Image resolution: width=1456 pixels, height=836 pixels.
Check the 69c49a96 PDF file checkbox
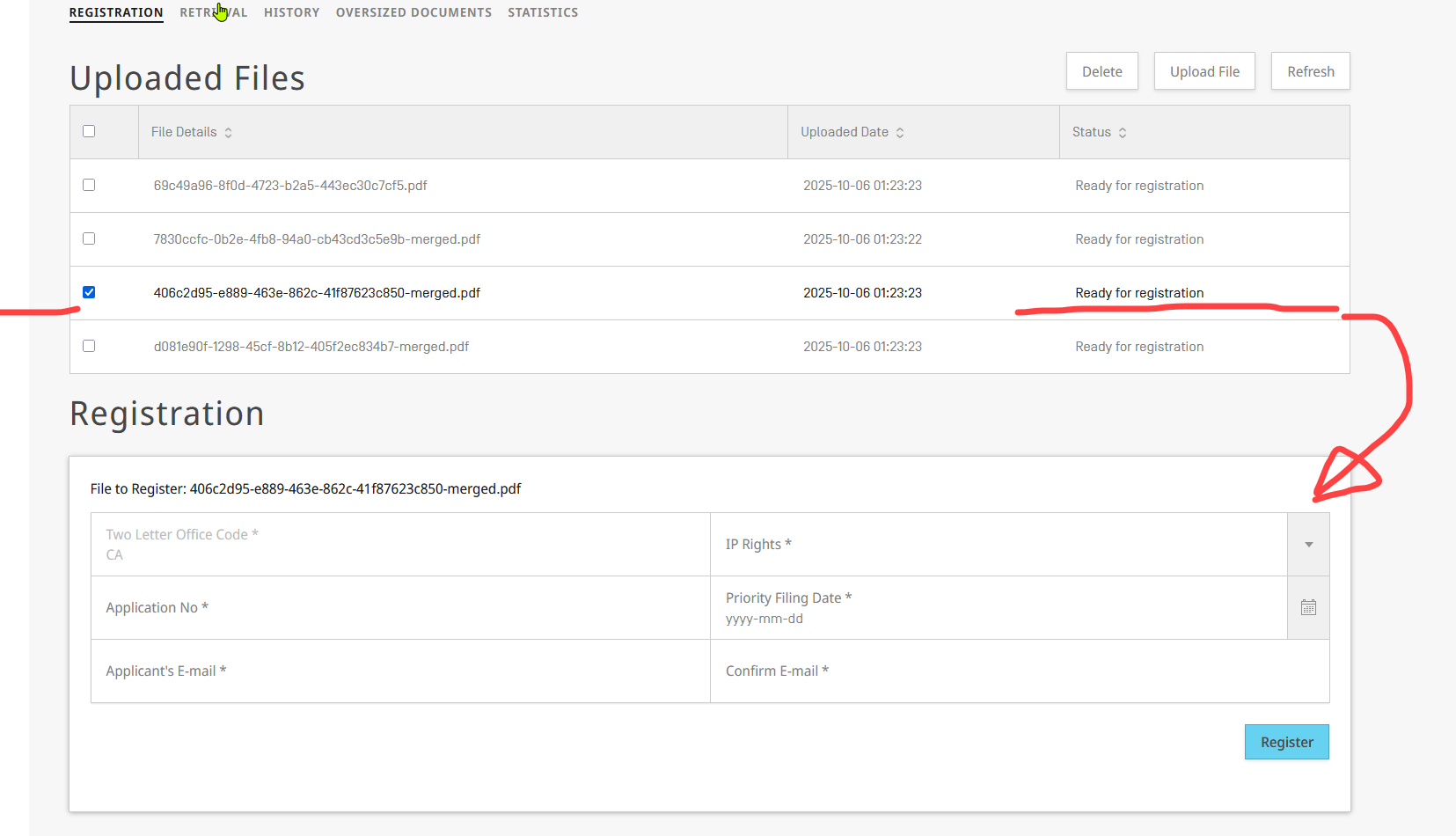89,186
